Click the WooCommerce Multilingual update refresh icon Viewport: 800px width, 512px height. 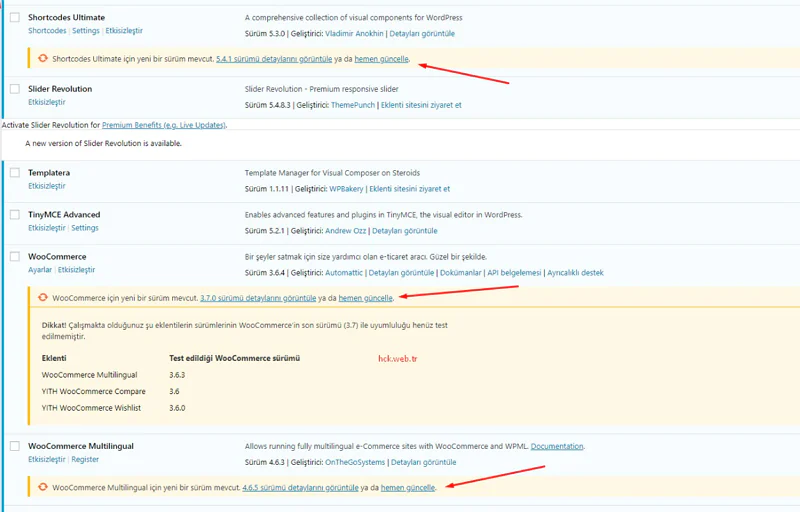coord(43,487)
